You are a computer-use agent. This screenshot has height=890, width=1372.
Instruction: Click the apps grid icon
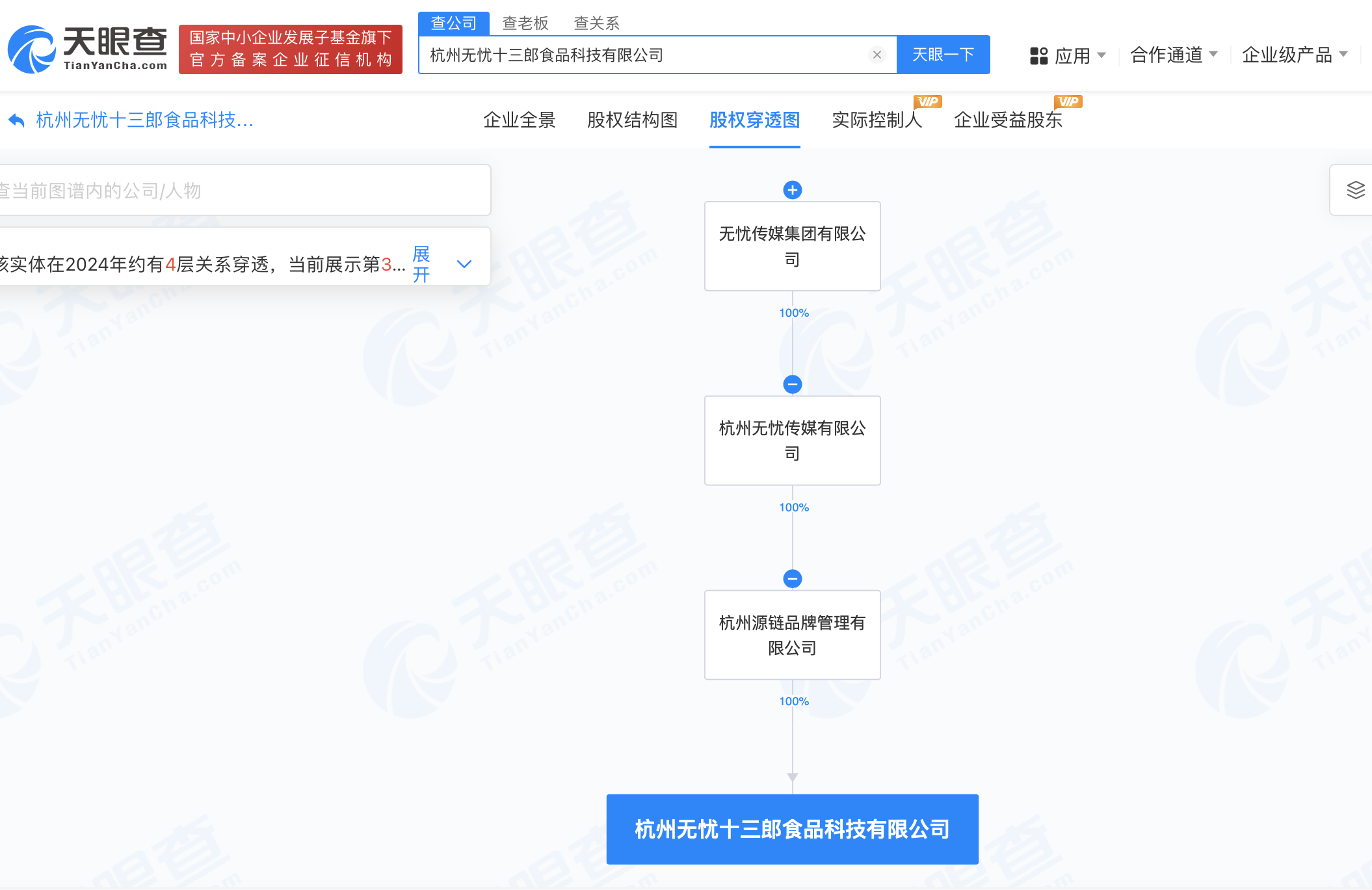coord(1038,56)
